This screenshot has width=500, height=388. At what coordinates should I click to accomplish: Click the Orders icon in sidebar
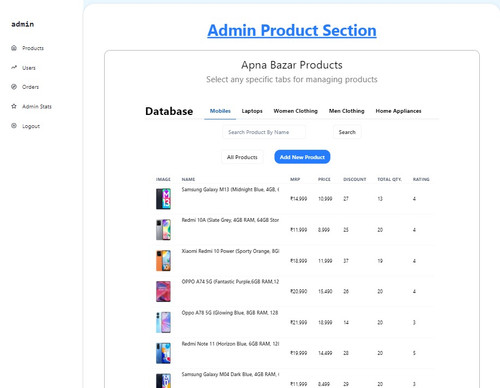point(14,87)
